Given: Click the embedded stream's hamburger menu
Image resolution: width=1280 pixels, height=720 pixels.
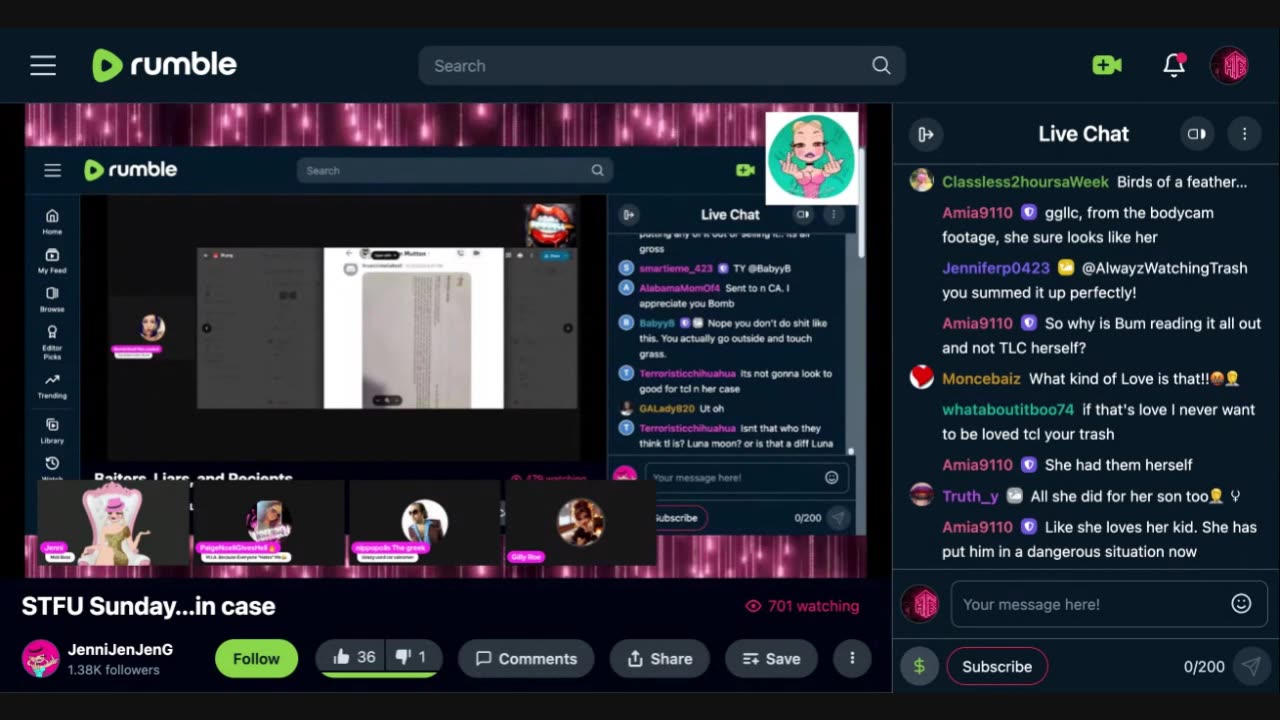Looking at the screenshot, I should pyautogui.click(x=53, y=170).
